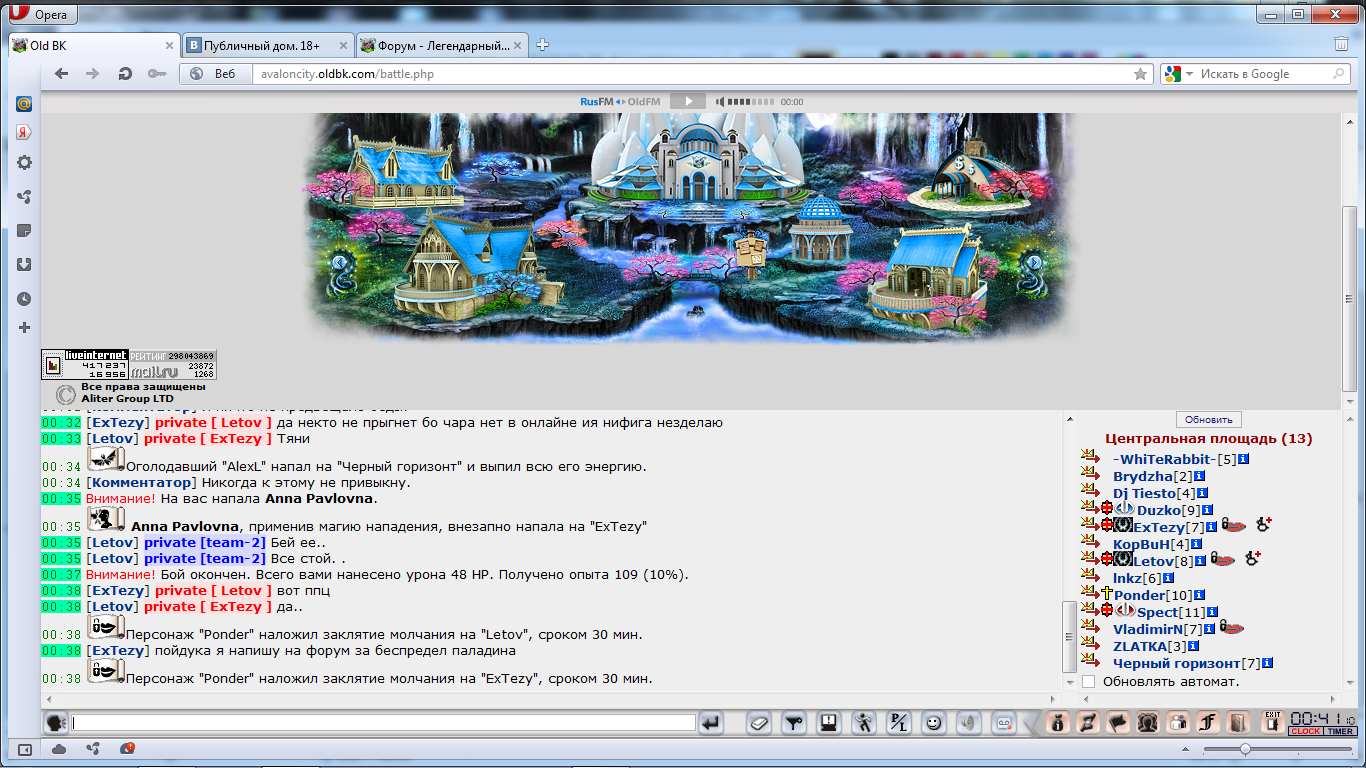Open the History clock panel in sidebar
Screen dimensions: 1366x768
click(x=24, y=299)
